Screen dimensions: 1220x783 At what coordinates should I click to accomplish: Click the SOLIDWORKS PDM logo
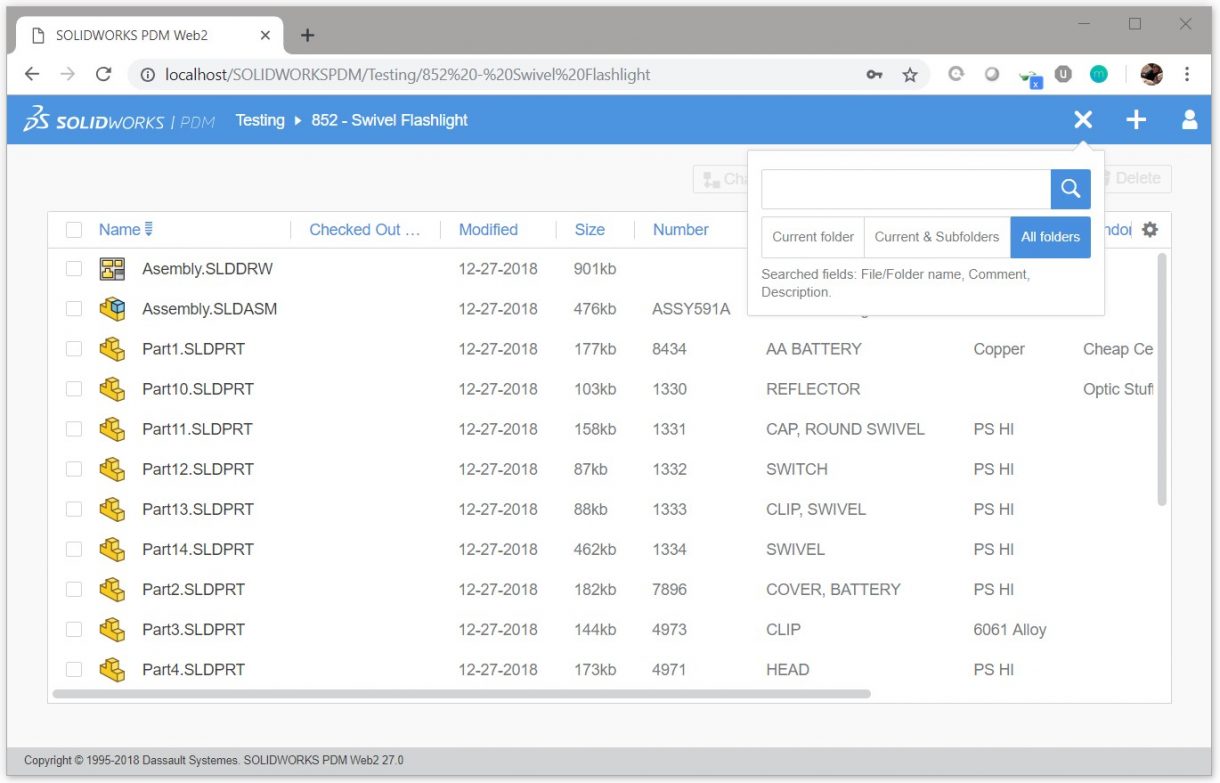pos(119,120)
